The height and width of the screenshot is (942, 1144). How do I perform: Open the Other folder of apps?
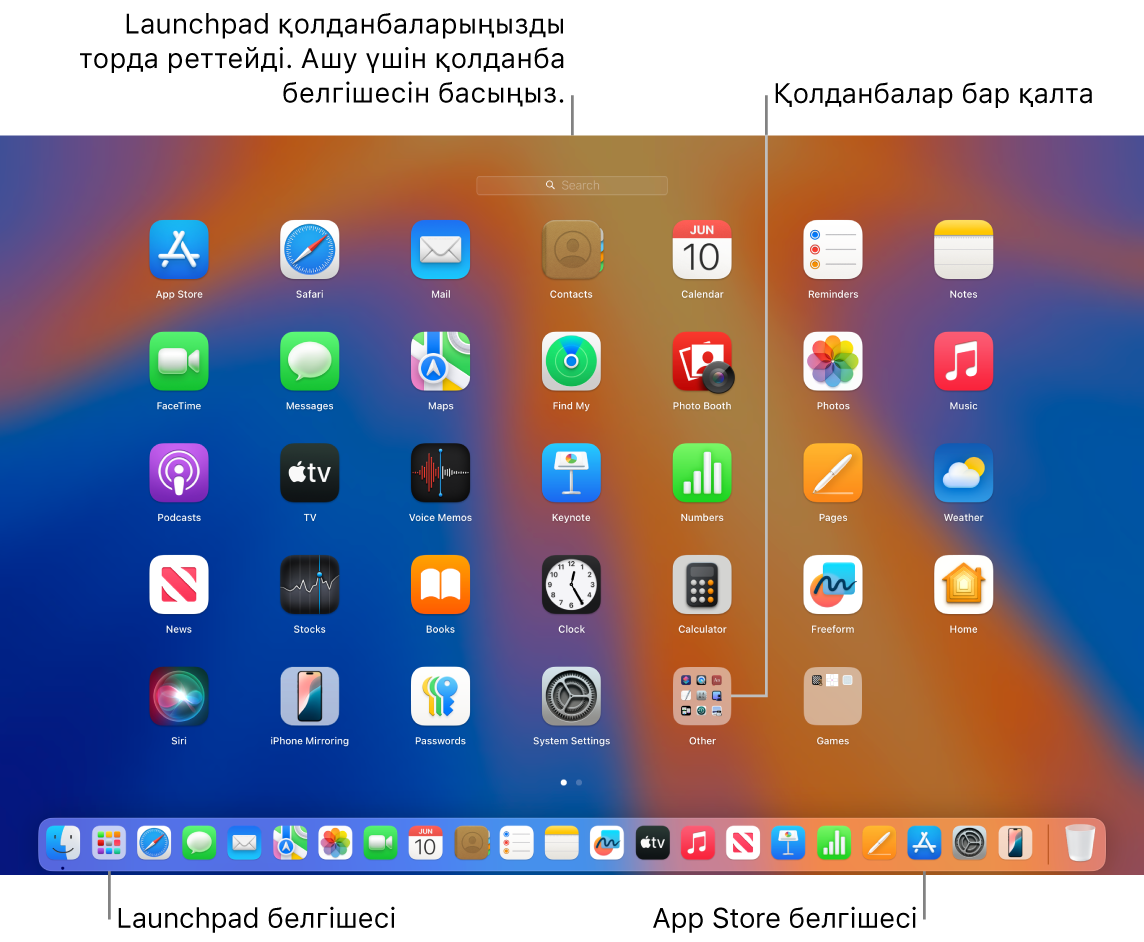[701, 696]
